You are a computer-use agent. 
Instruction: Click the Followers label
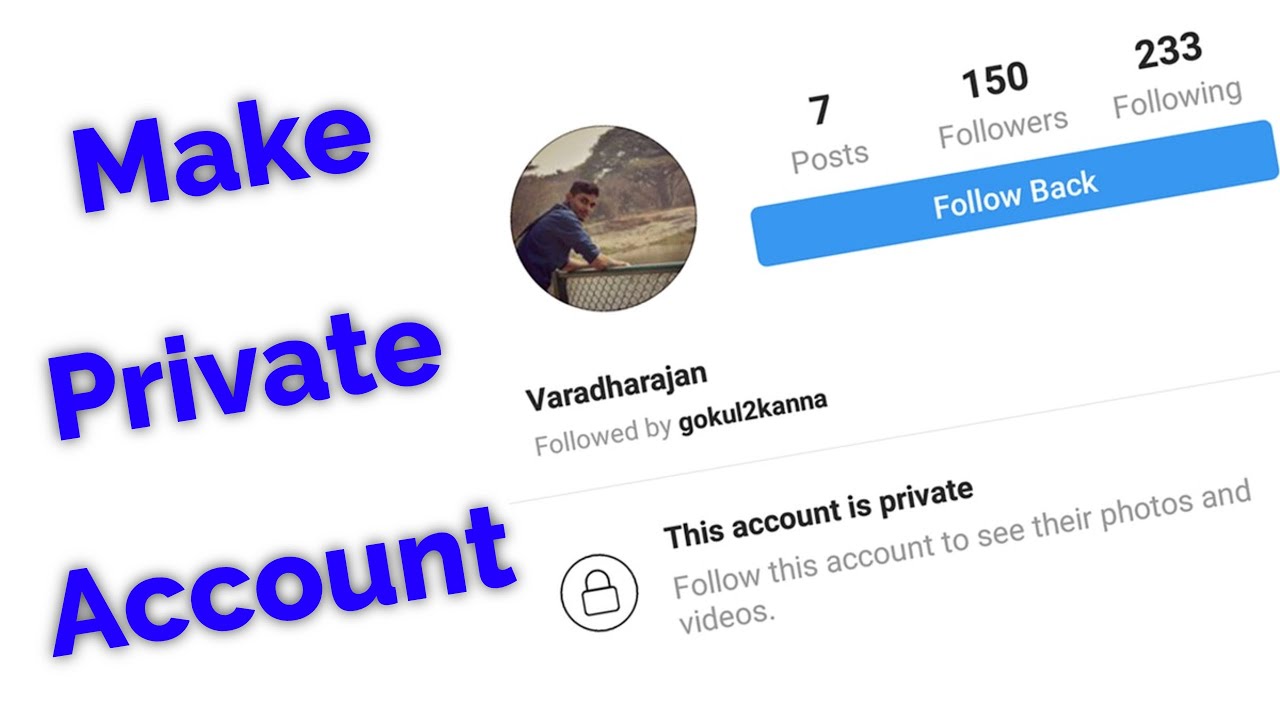(1003, 128)
